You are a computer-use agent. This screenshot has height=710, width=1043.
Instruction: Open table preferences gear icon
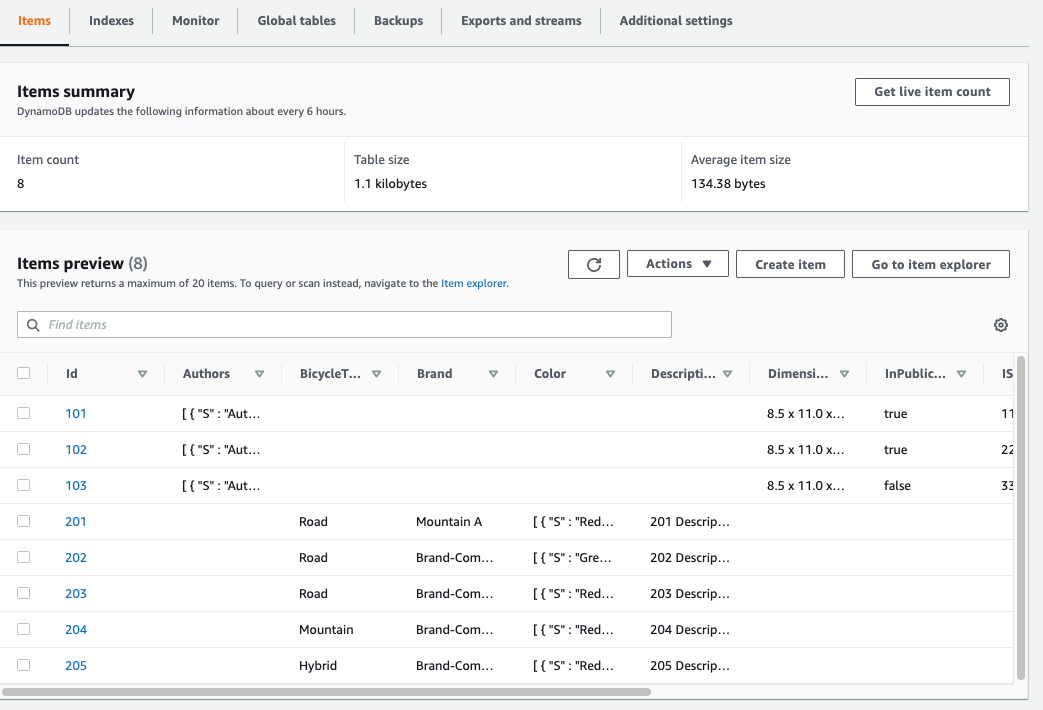pyautogui.click(x=1000, y=325)
